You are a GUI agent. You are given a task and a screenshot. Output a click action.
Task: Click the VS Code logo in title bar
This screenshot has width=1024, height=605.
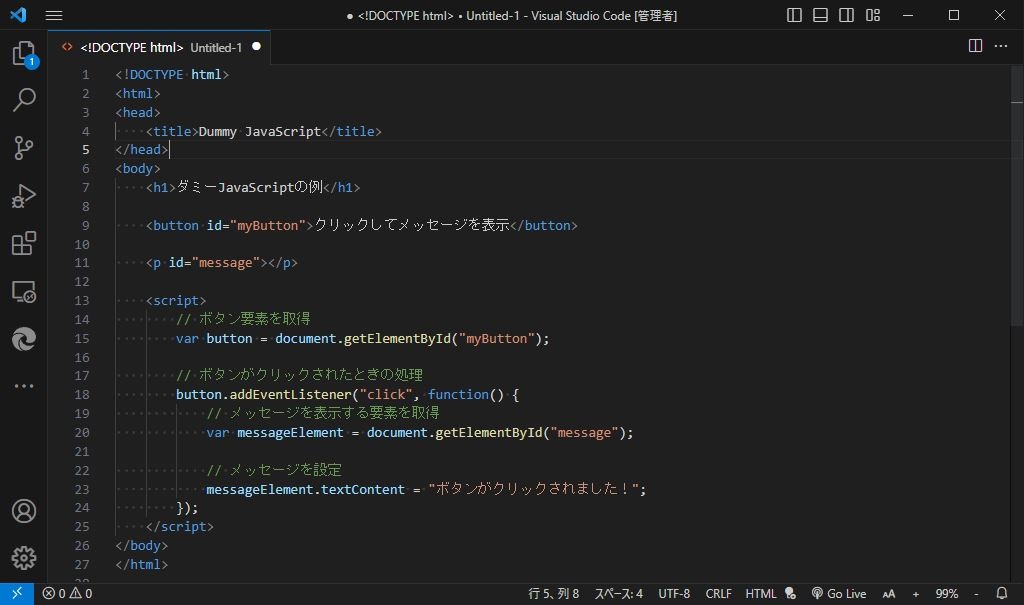(x=18, y=14)
